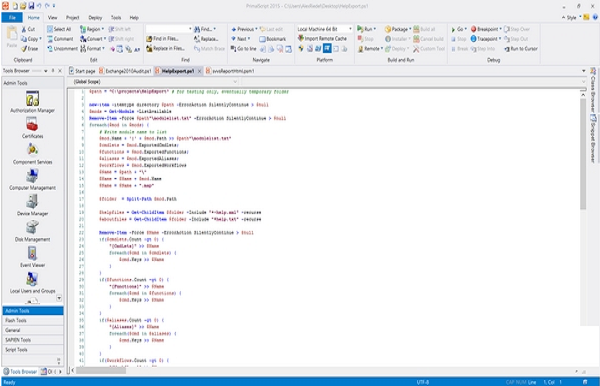Screen dimensions: 600x386
Task: Switch to the Project ribbon tab
Action: coord(72,18)
